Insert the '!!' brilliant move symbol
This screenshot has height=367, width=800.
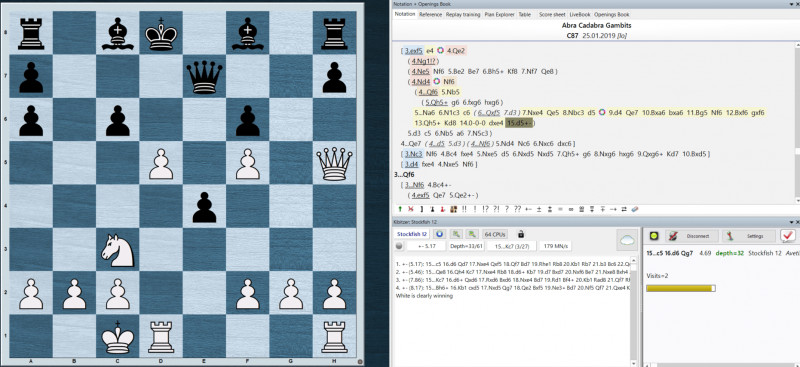click(464, 209)
